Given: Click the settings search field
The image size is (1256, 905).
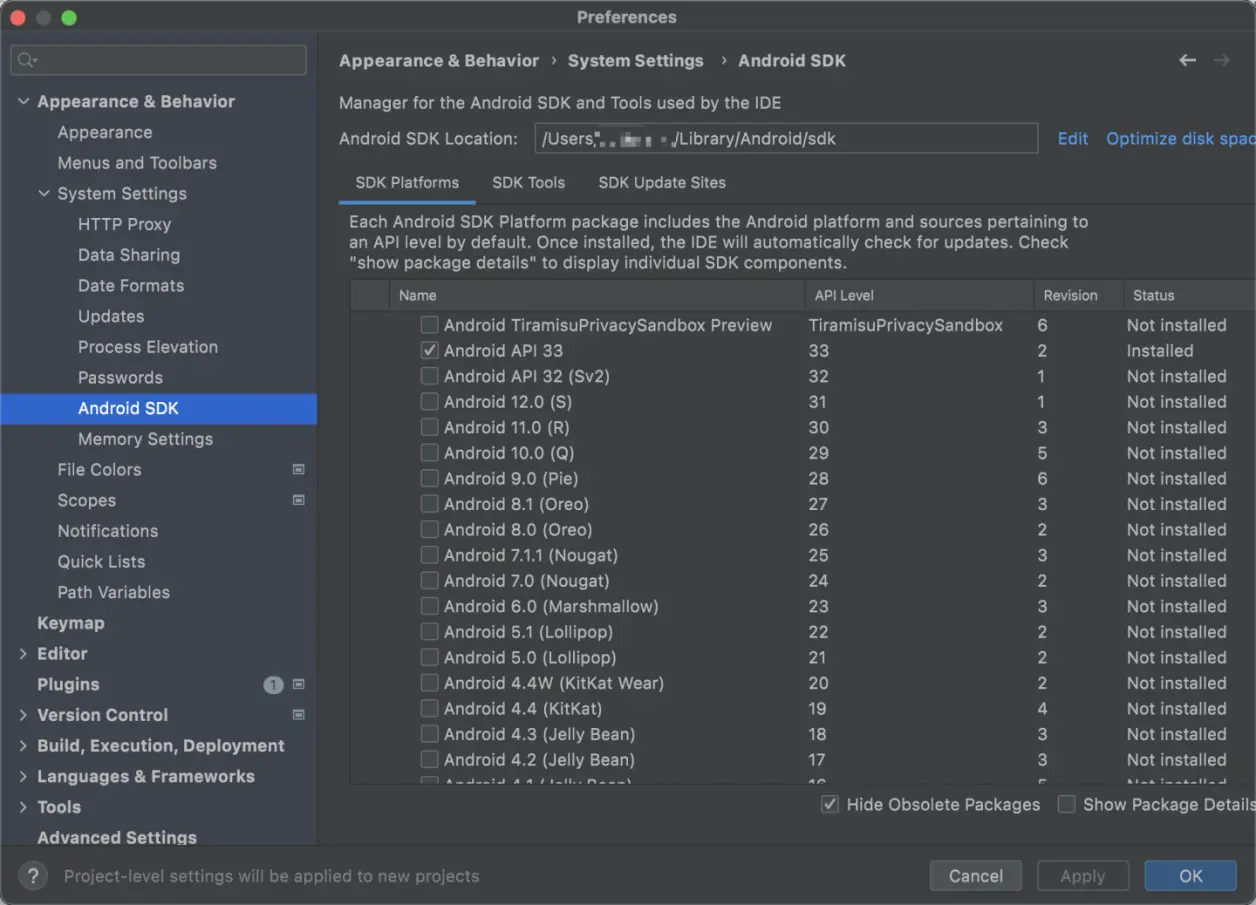Looking at the screenshot, I should (159, 60).
